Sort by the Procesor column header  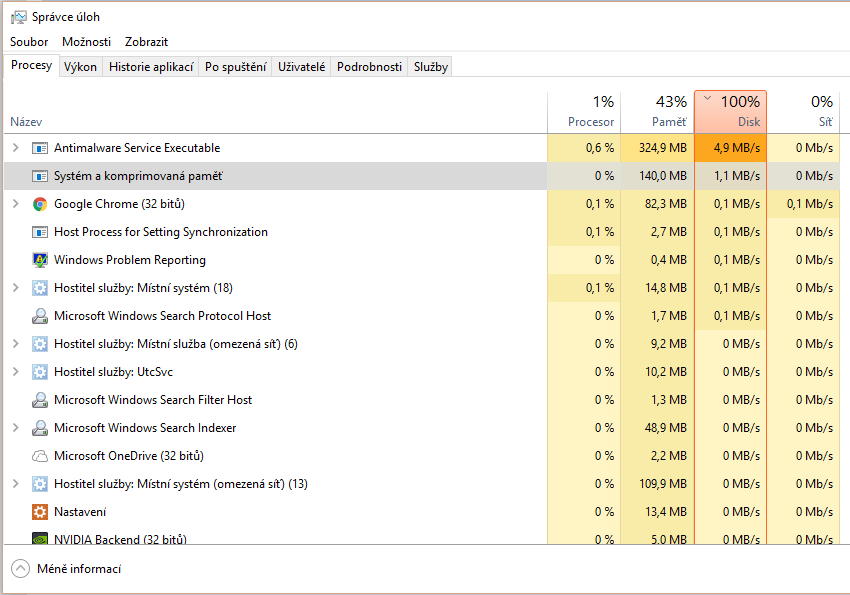(584, 112)
